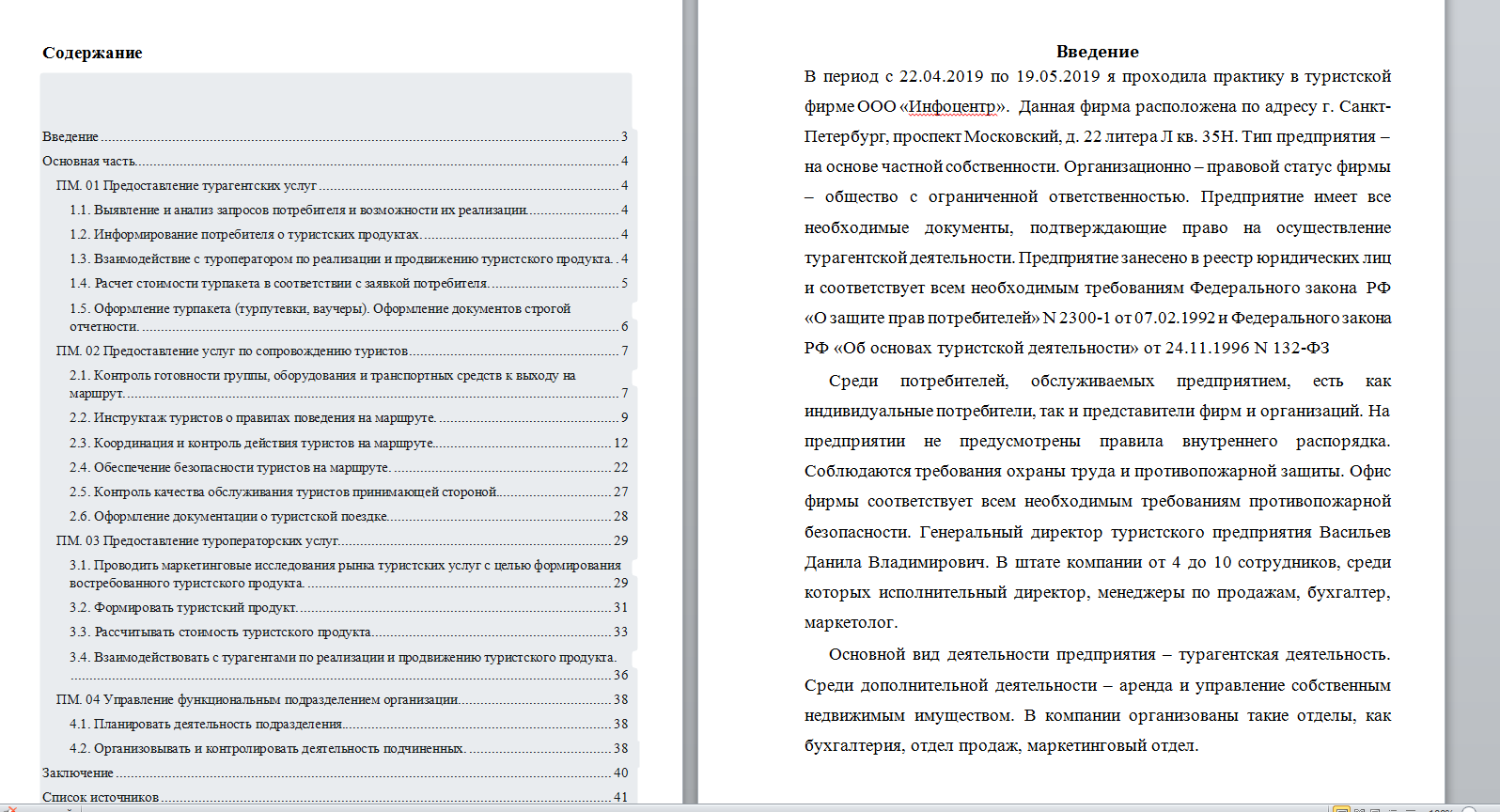Jump to 'ПМ. 03 Предоставление туроператорских услуг'
The height and width of the screenshot is (812, 1500).
342,541
